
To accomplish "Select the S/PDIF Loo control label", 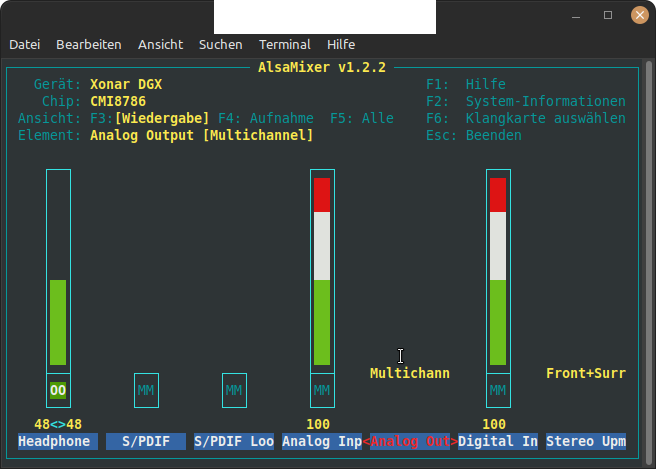I will (234, 441).
